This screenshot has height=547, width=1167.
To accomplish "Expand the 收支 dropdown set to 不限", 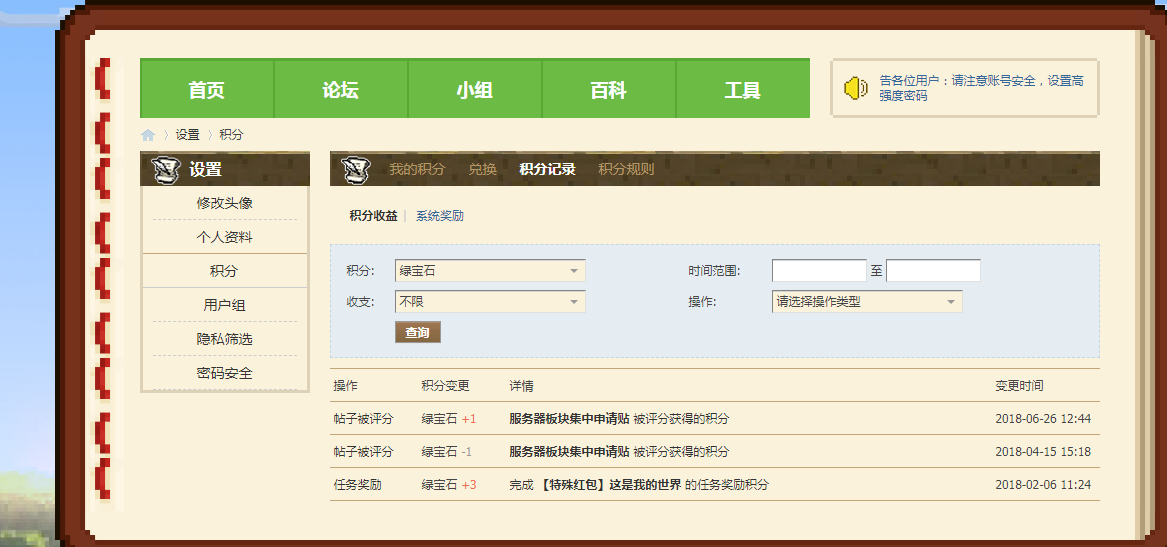I will (x=490, y=301).
